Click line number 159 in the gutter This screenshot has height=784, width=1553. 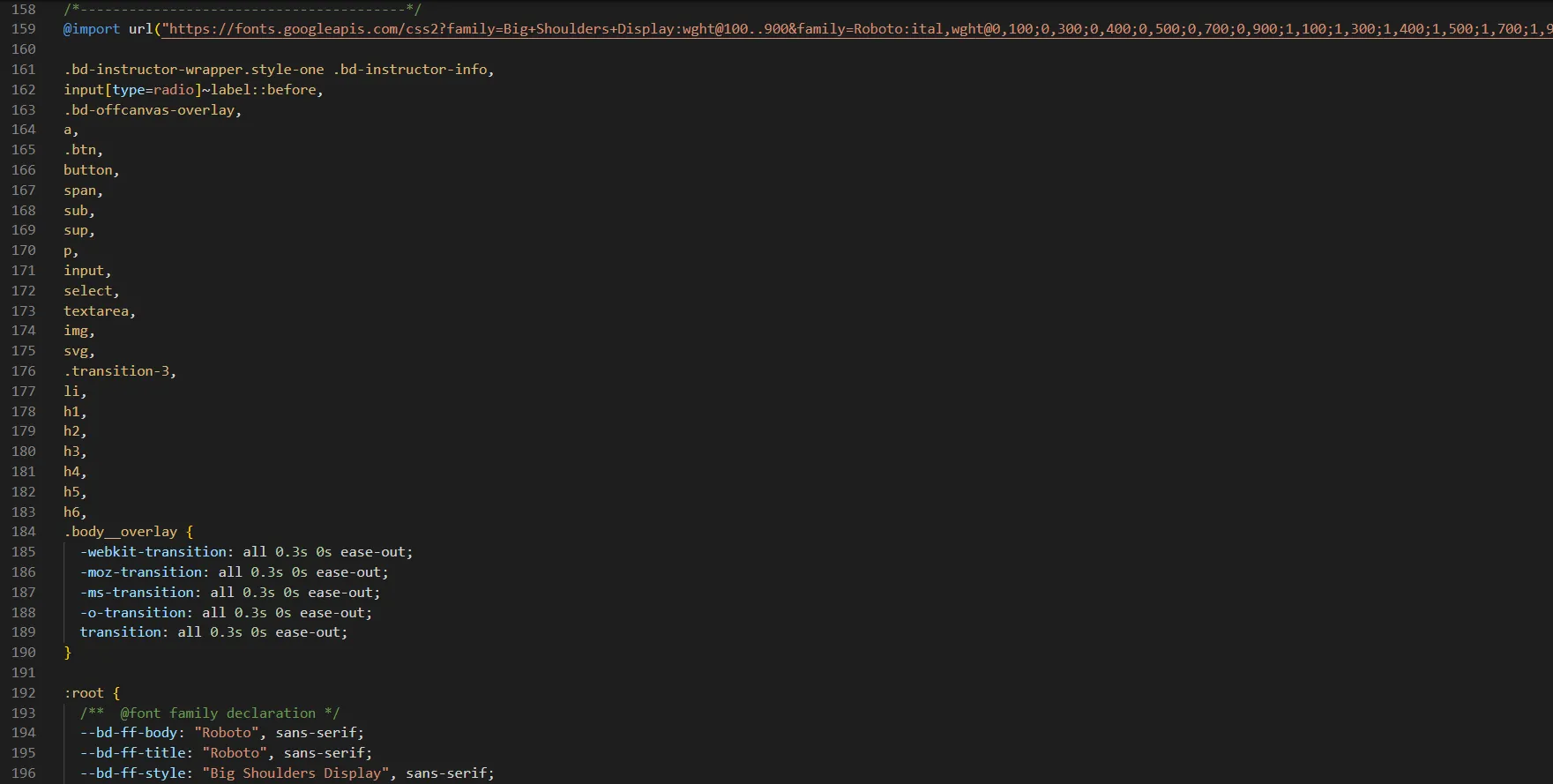(24, 29)
